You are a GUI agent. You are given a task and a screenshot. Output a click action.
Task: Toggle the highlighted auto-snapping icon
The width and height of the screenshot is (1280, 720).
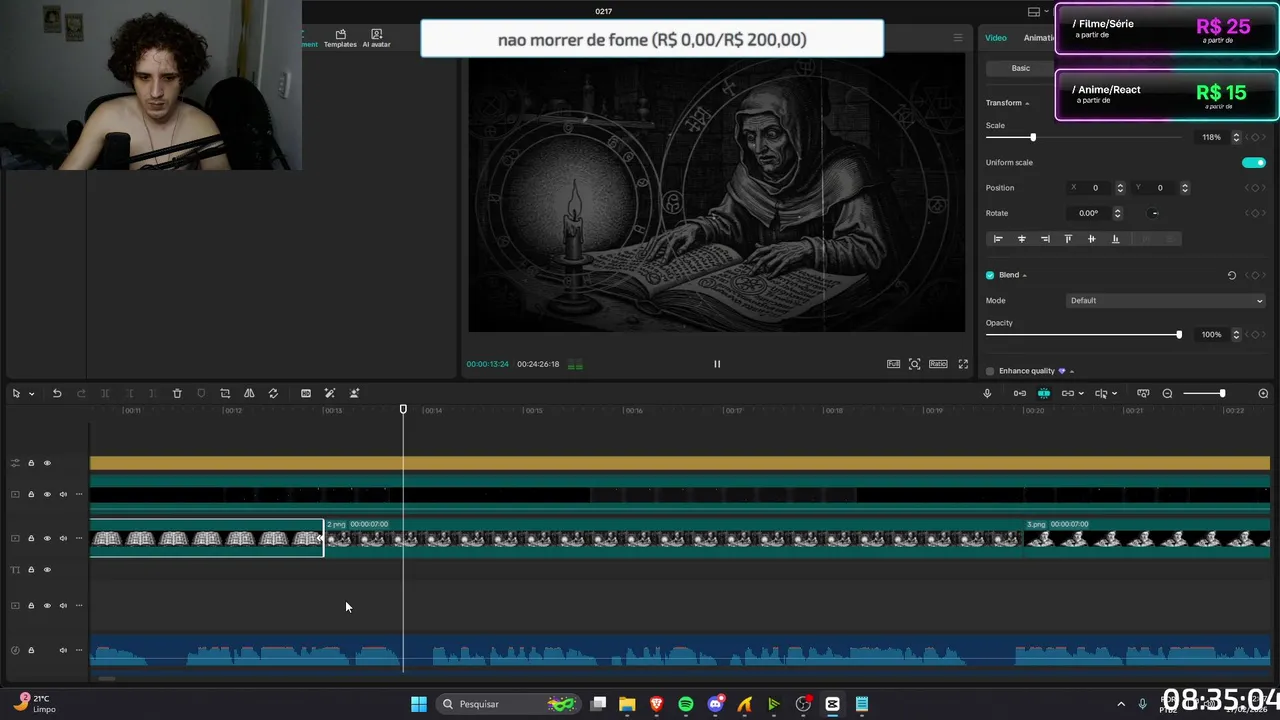point(1044,393)
